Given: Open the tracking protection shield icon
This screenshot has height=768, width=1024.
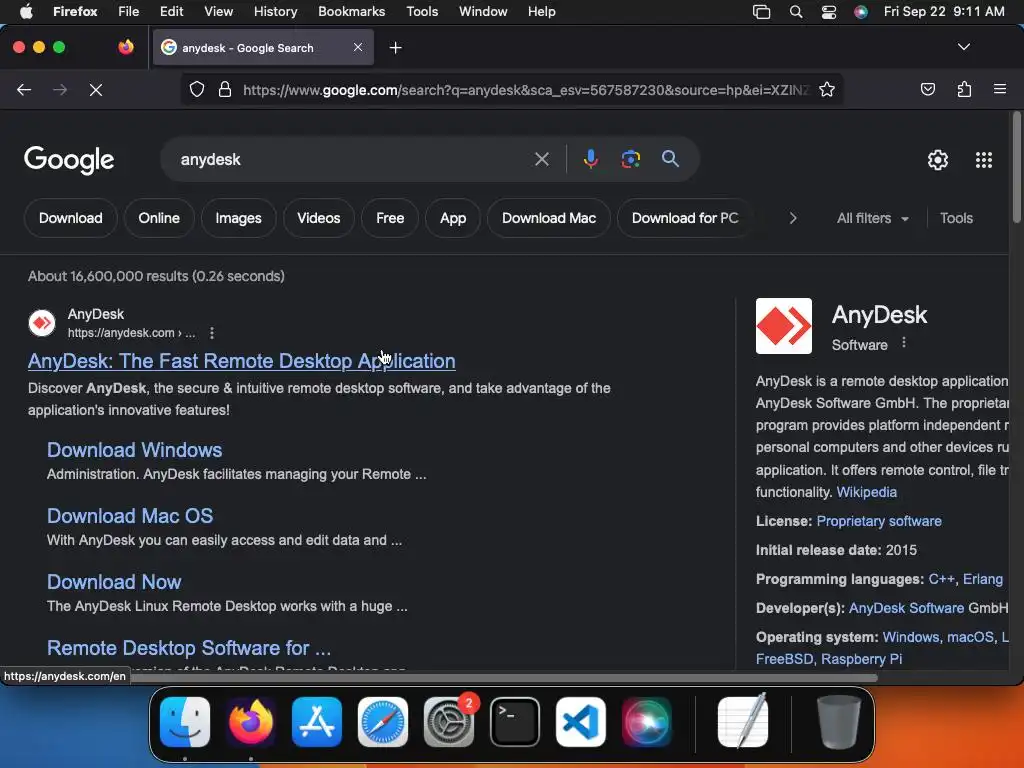Looking at the screenshot, I should [197, 89].
